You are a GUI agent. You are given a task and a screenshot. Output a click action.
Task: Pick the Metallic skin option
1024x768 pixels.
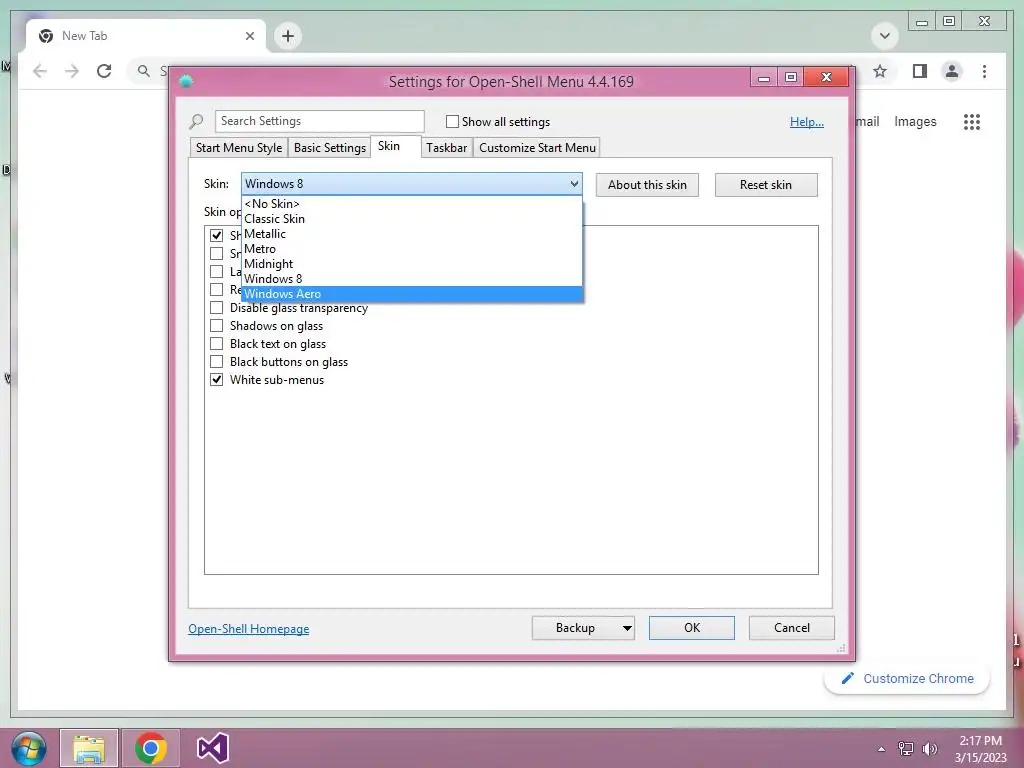pyautogui.click(x=411, y=234)
